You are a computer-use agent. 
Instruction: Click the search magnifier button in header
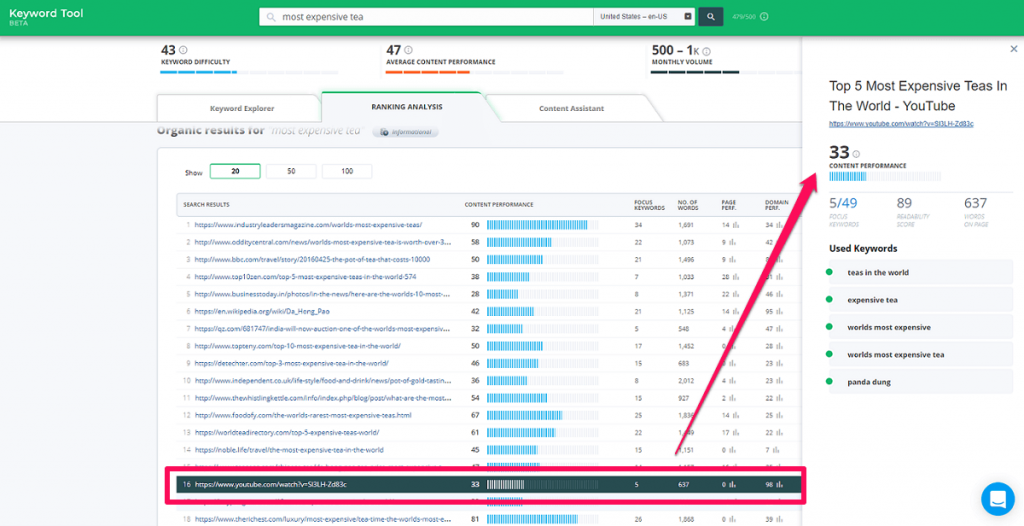[711, 16]
